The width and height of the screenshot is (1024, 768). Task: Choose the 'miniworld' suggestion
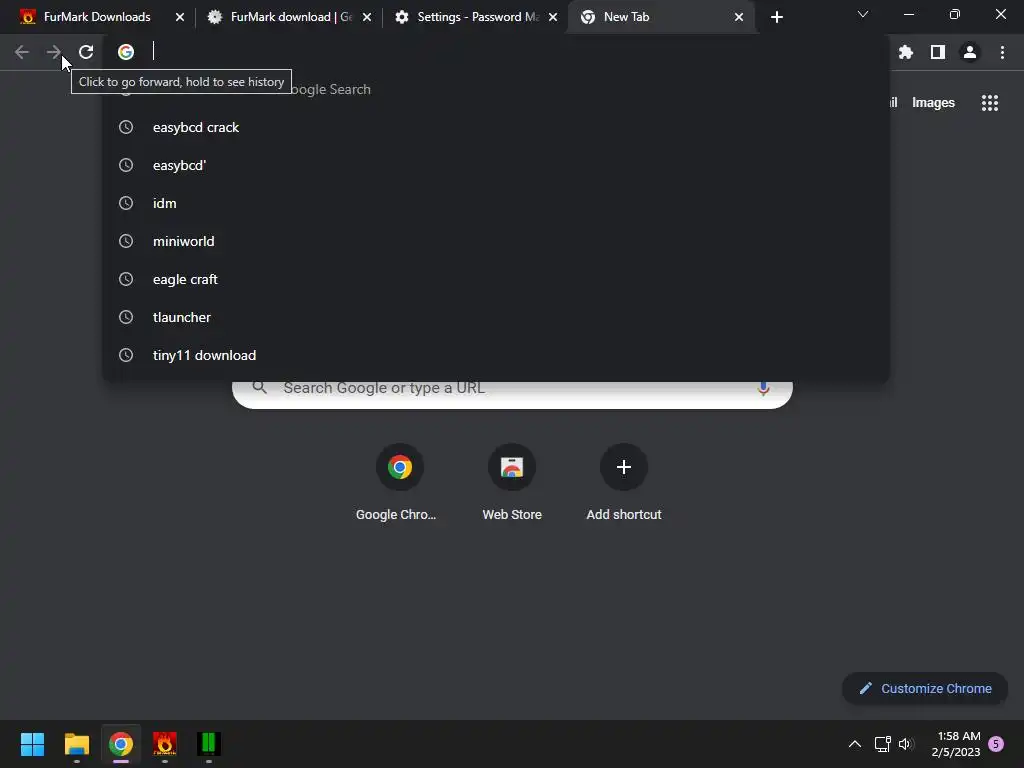pyautogui.click(x=496, y=241)
